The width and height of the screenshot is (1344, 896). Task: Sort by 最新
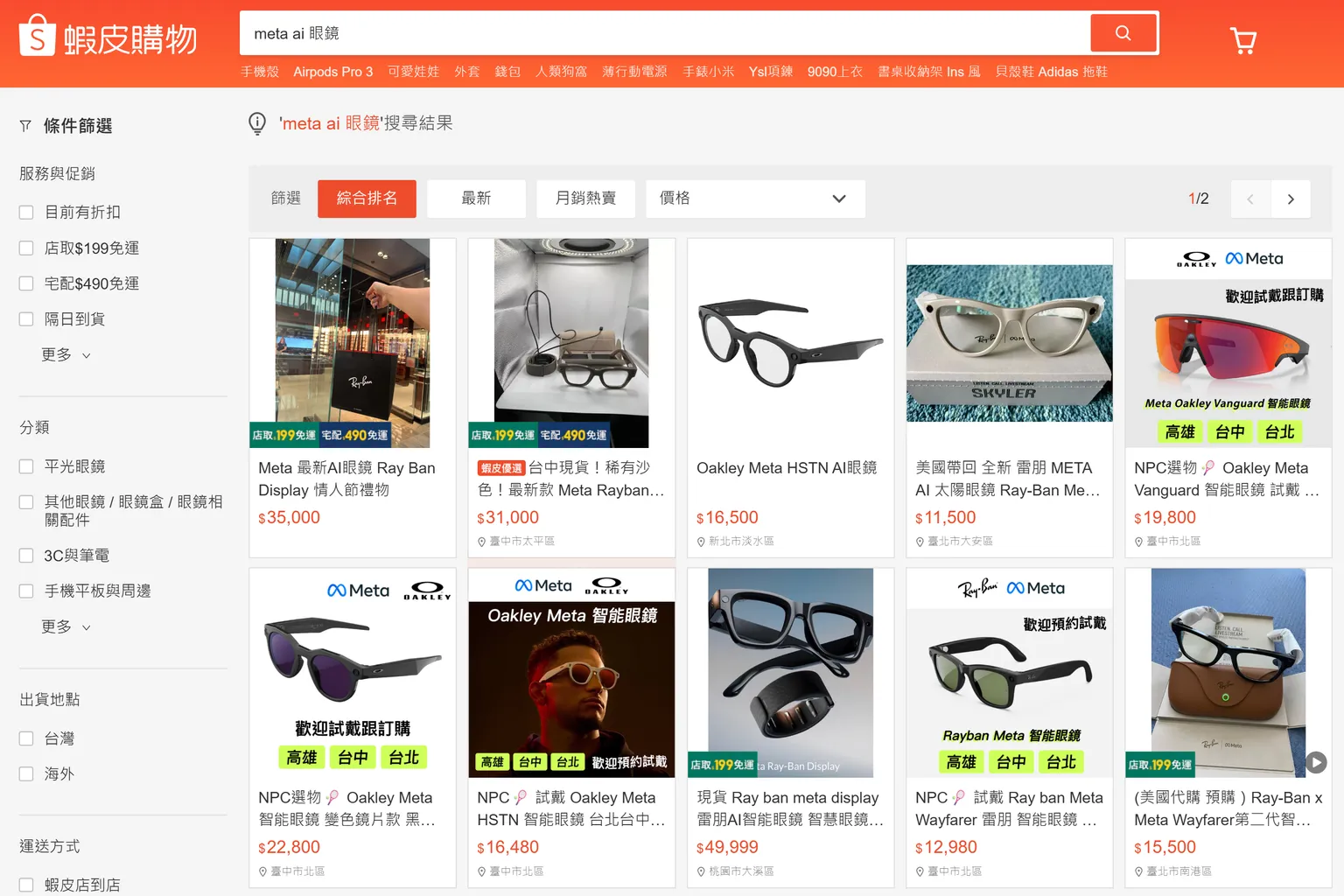[x=476, y=199]
